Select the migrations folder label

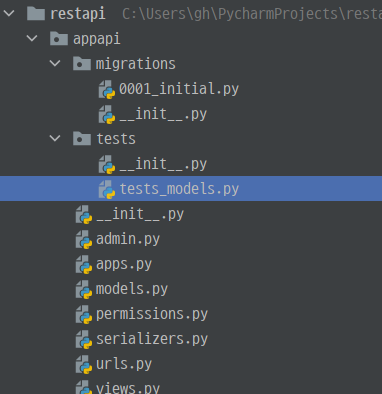(136, 64)
